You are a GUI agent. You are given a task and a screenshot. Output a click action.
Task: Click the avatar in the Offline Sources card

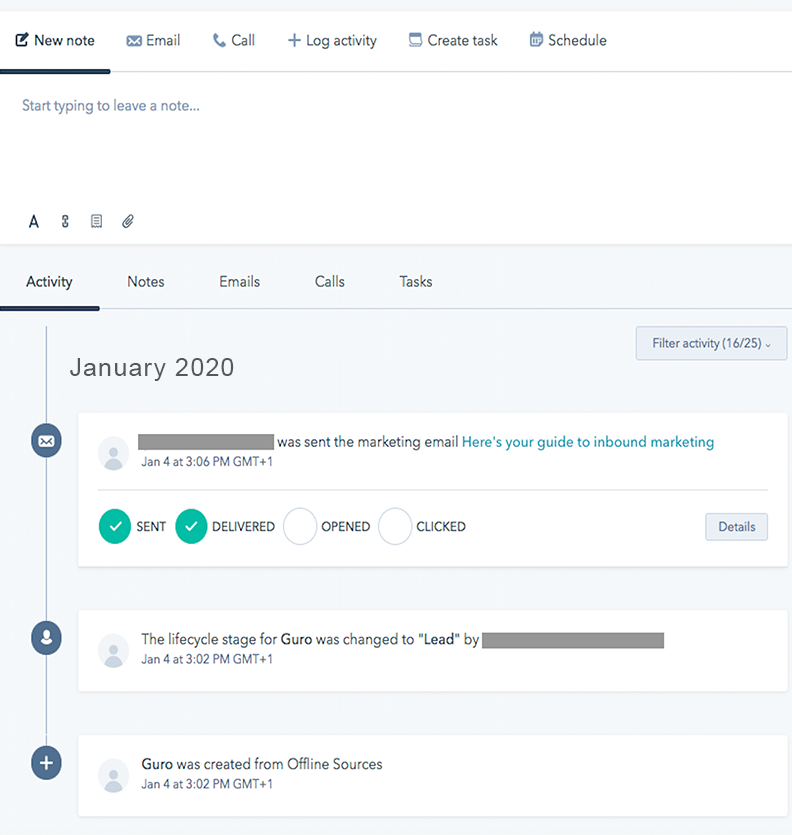coord(114,774)
